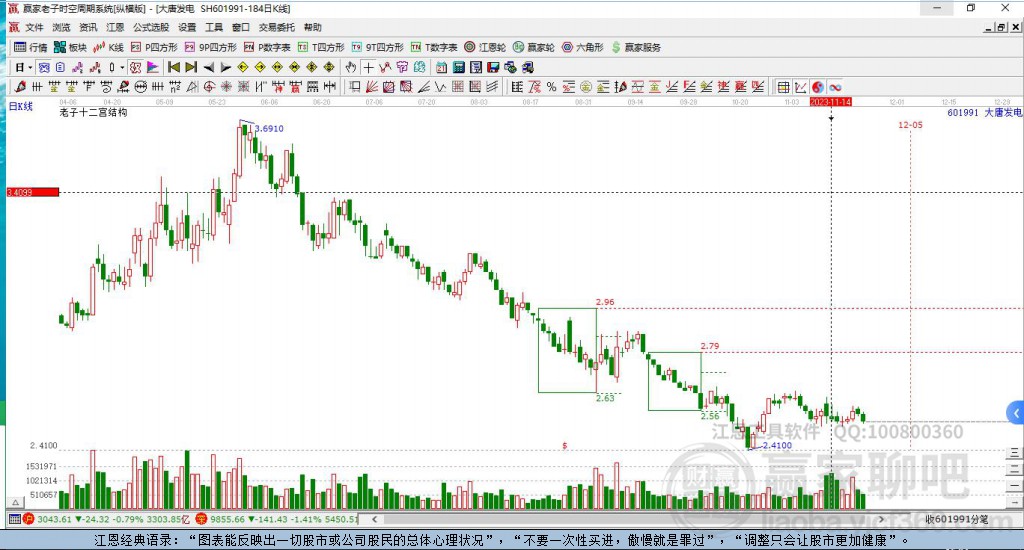This screenshot has height=550, width=1024.
Task: Open the 设置 menu
Action: pyautogui.click(x=187, y=27)
